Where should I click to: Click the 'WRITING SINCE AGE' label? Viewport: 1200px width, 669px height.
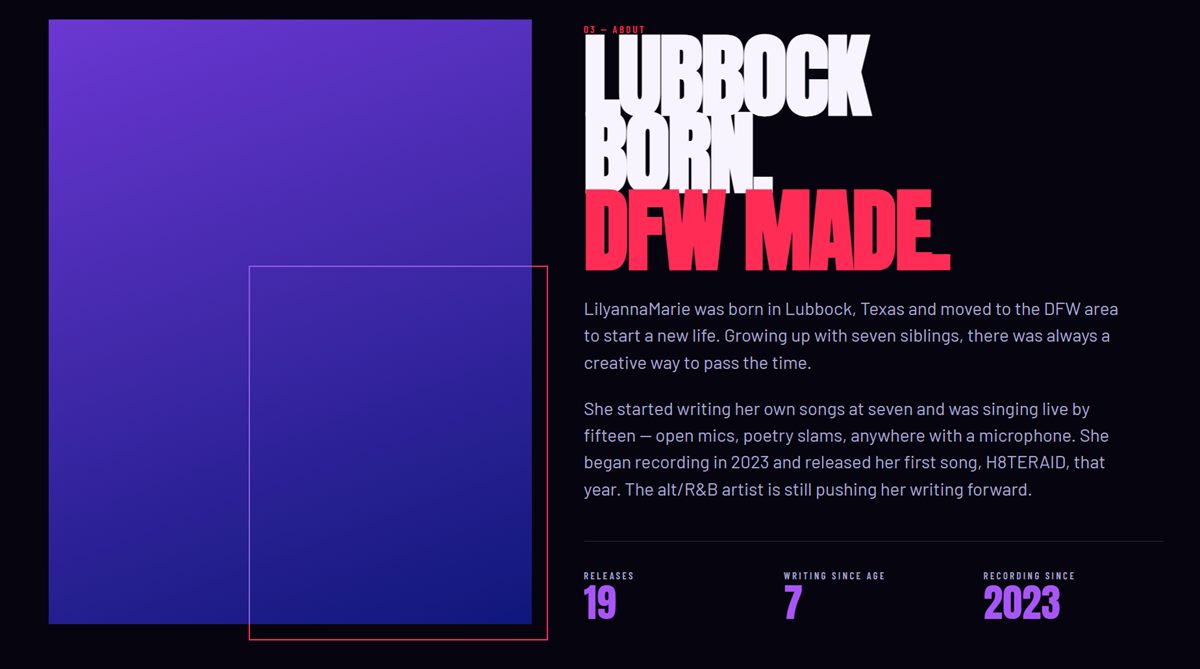click(834, 576)
